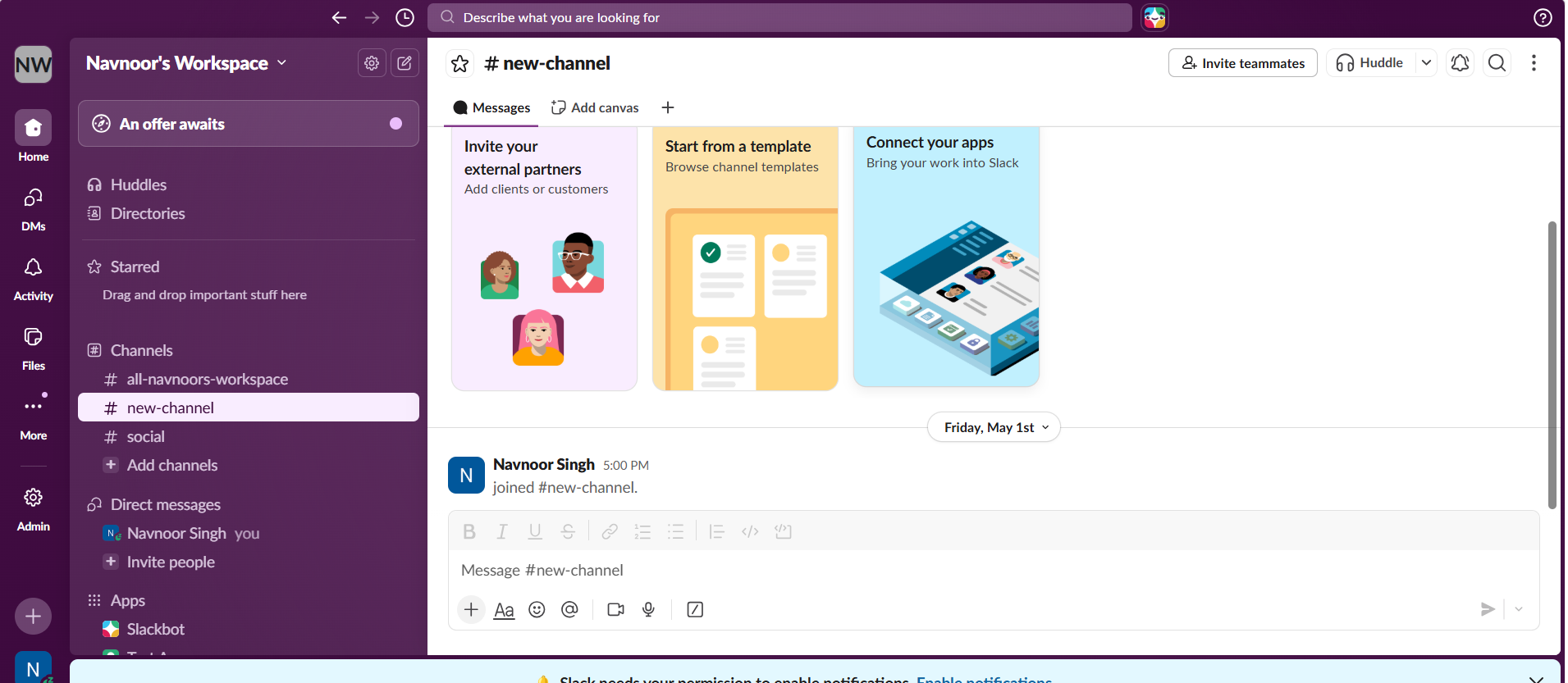
Task: Open the More sidebar menu
Action: point(34,417)
